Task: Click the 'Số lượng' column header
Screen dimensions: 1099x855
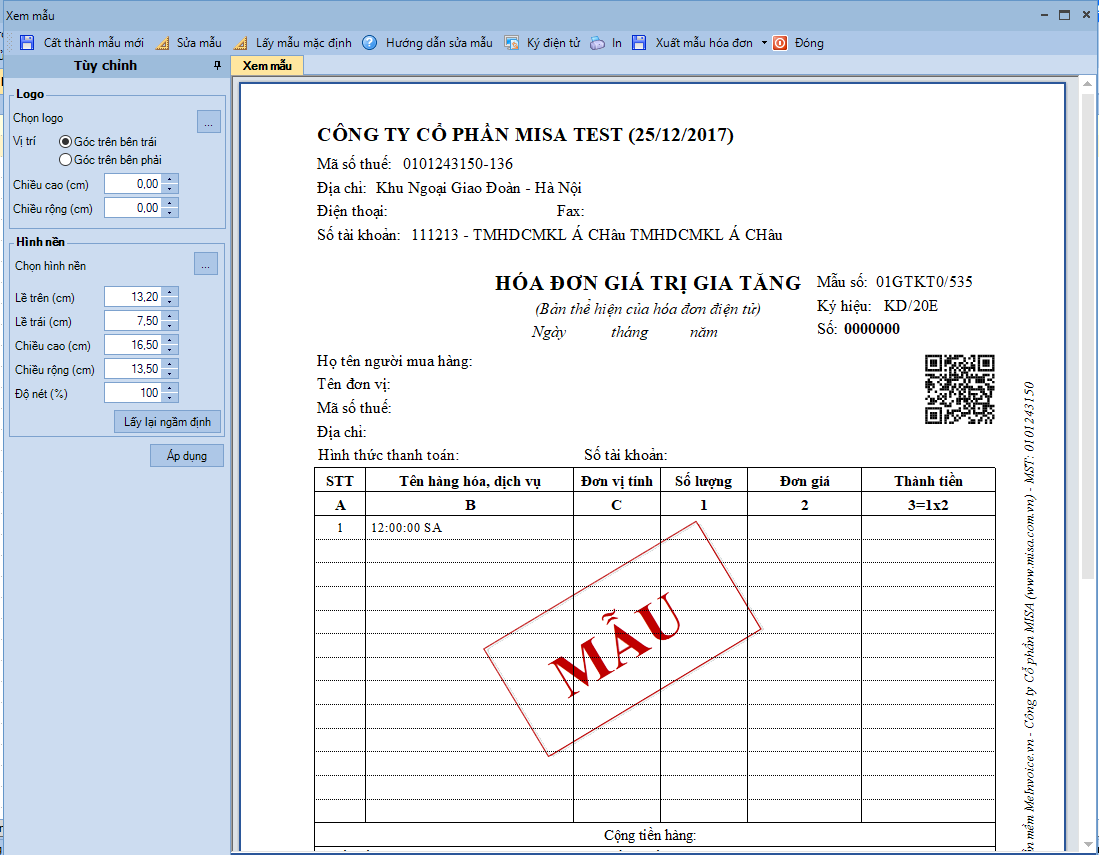Action: (704, 481)
